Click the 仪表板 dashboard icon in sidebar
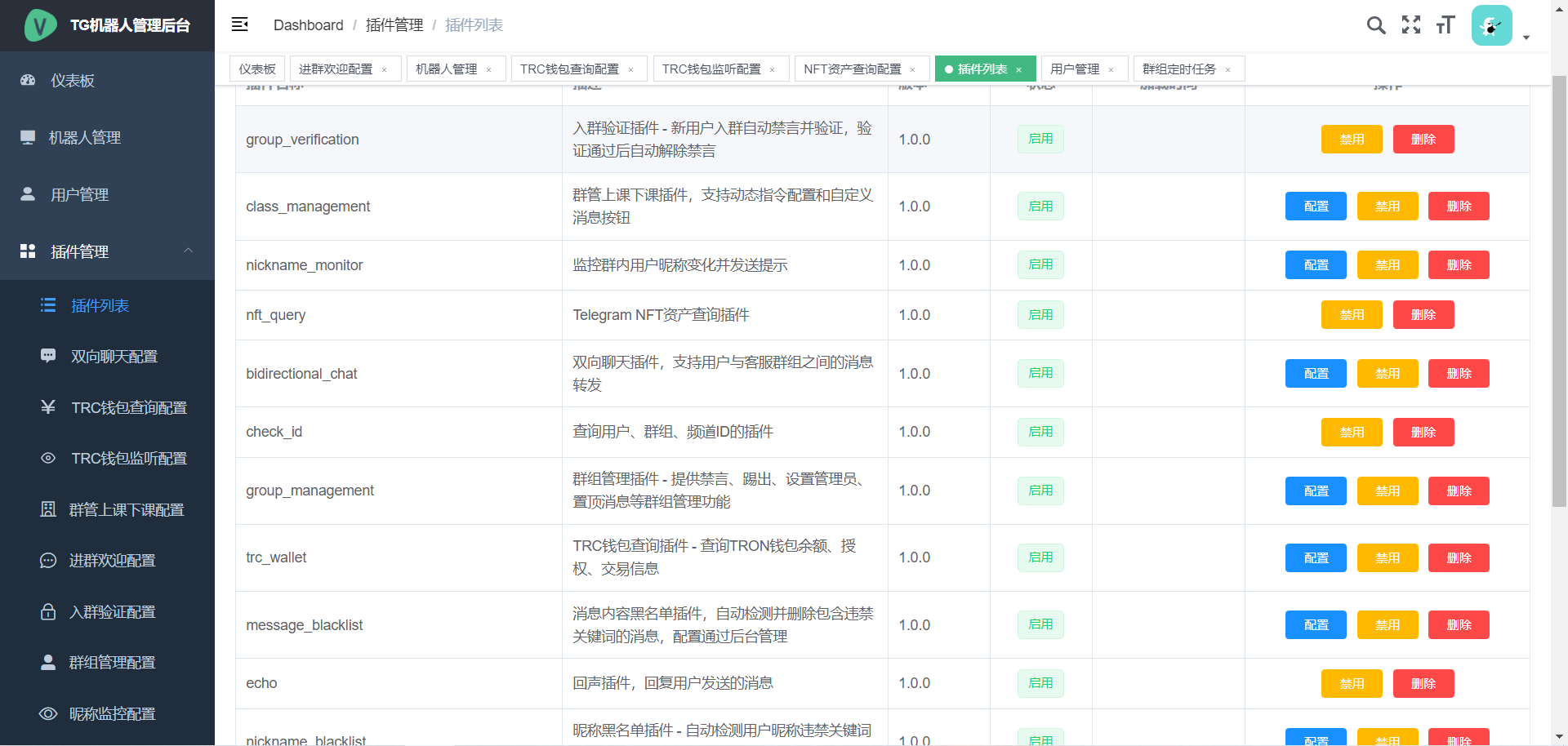Screen dimensions: 1568x746 [28, 81]
